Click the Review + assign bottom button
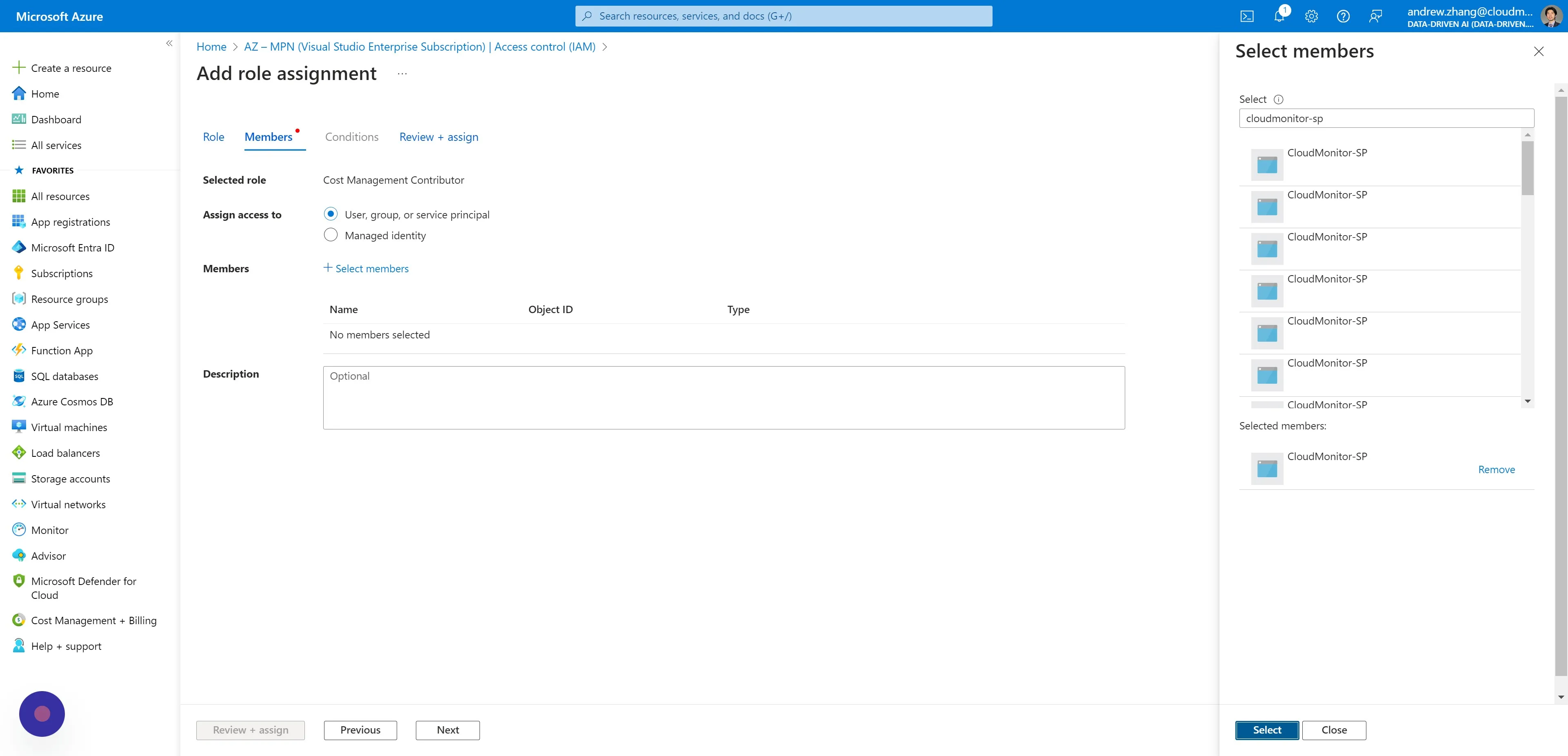The width and height of the screenshot is (1568, 756). click(x=251, y=730)
